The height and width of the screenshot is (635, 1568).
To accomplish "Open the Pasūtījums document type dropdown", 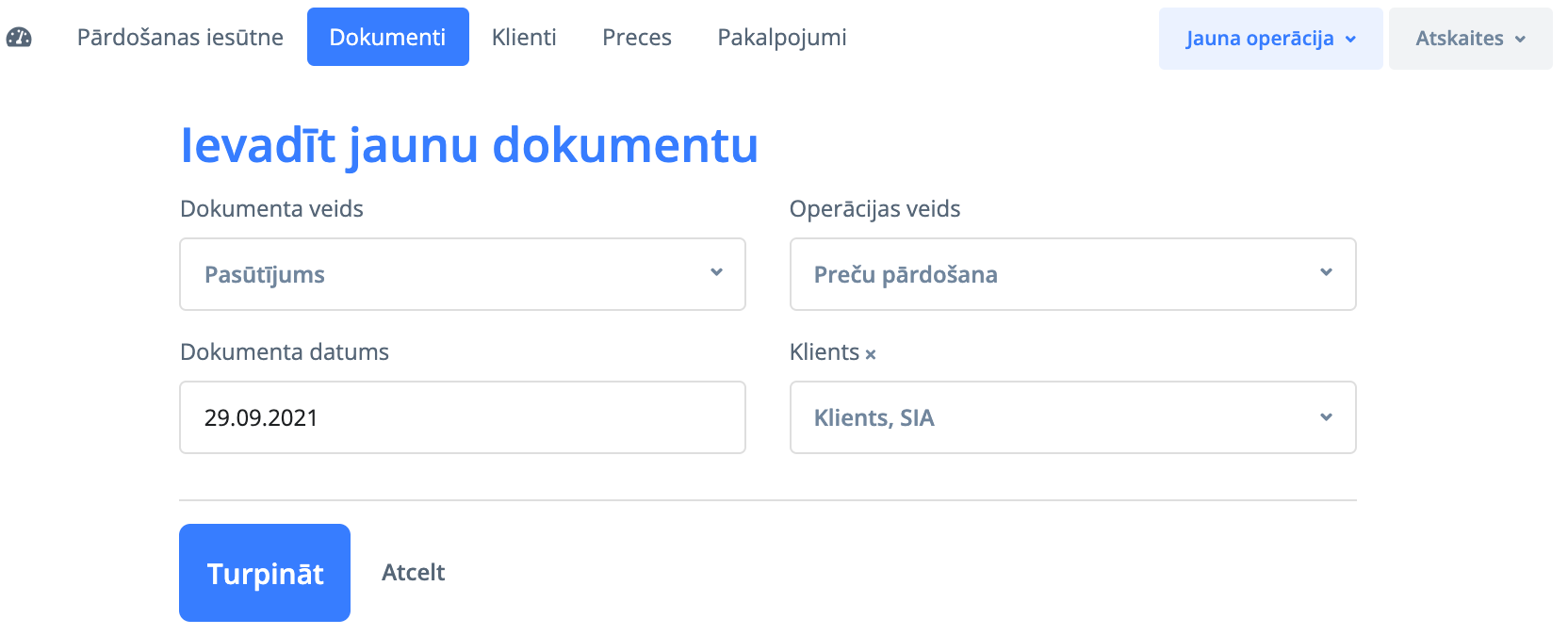I will [462, 274].
